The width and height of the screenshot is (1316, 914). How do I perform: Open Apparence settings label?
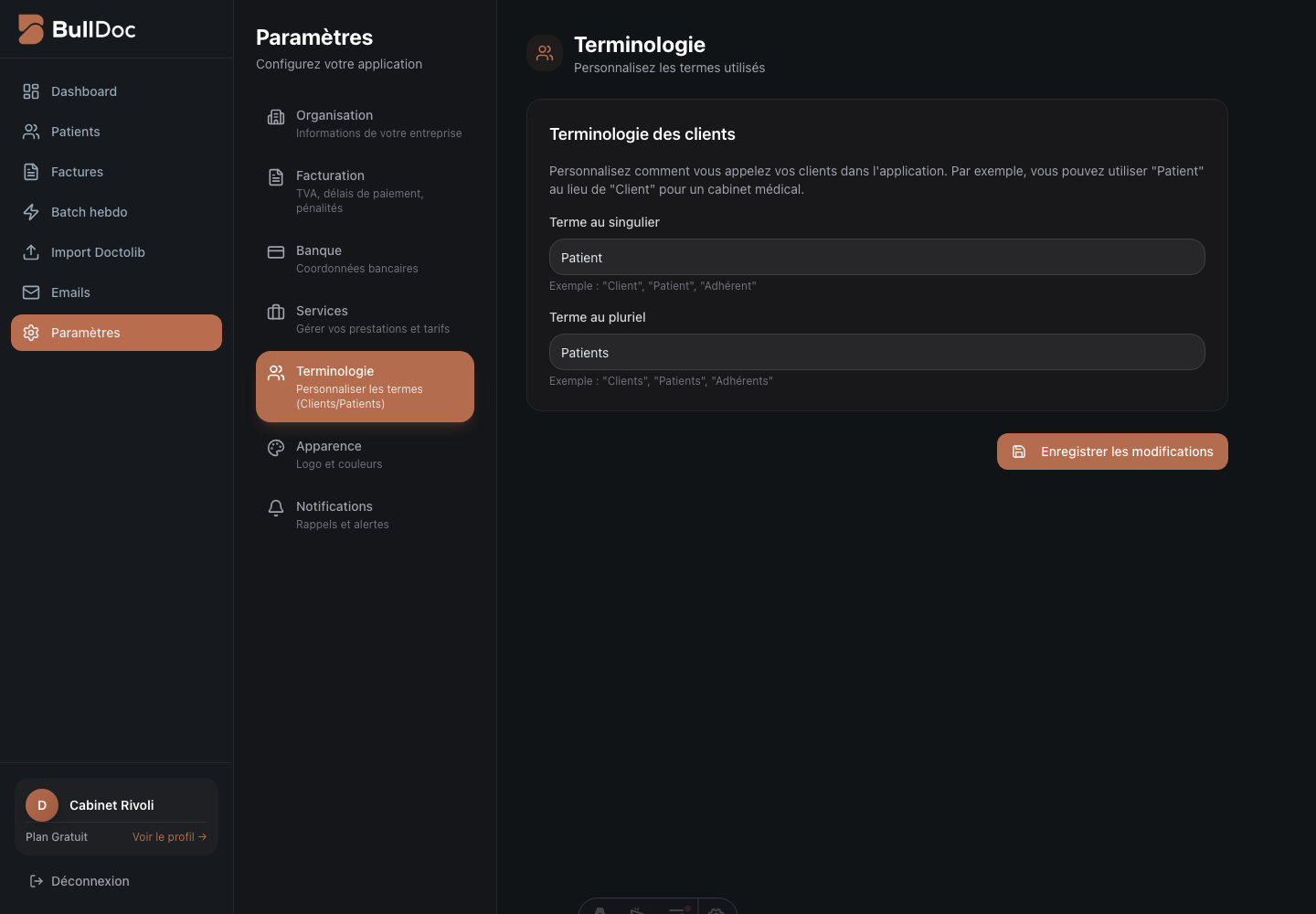[x=329, y=446]
